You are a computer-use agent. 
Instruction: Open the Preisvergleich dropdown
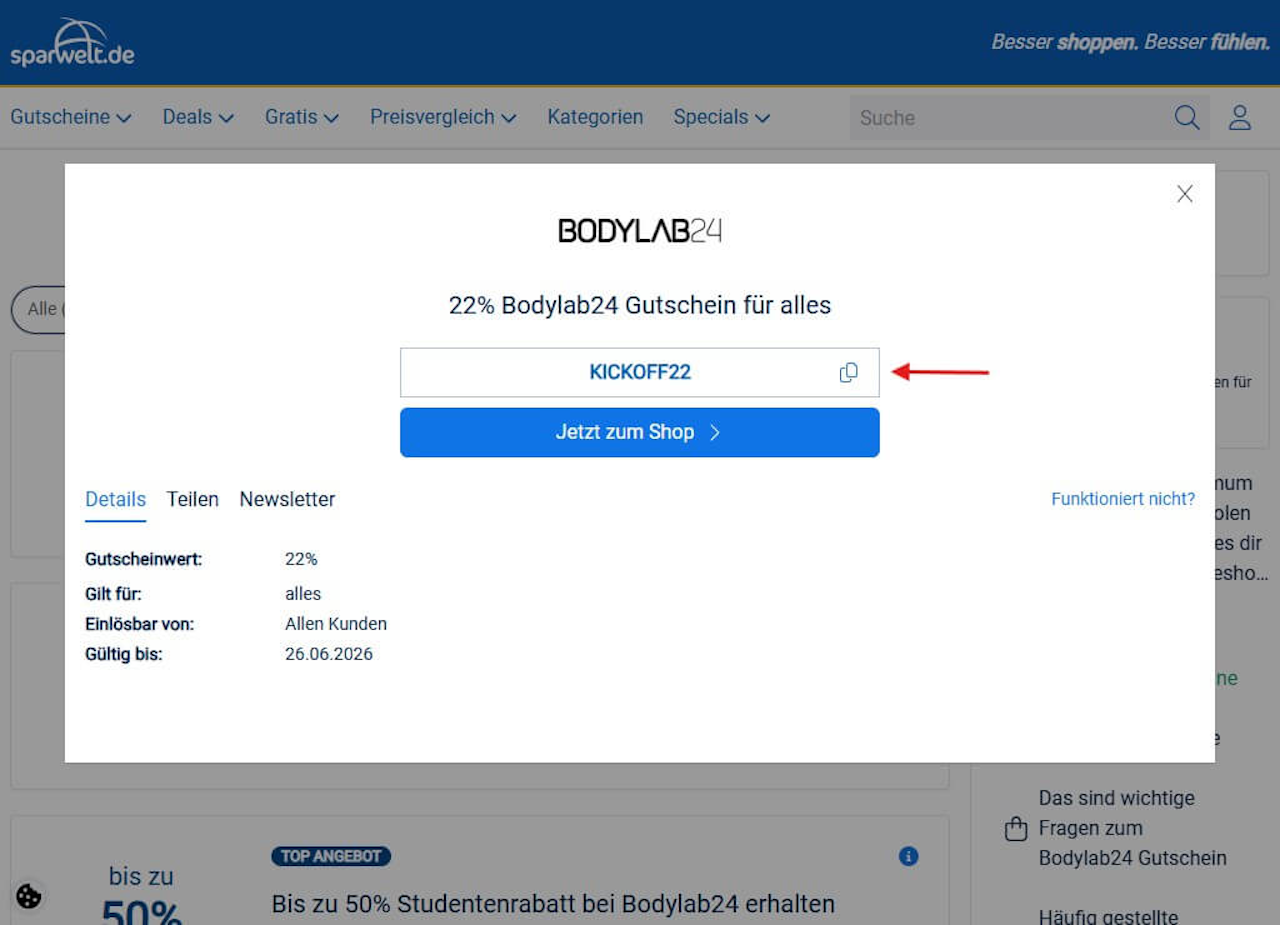(x=443, y=117)
